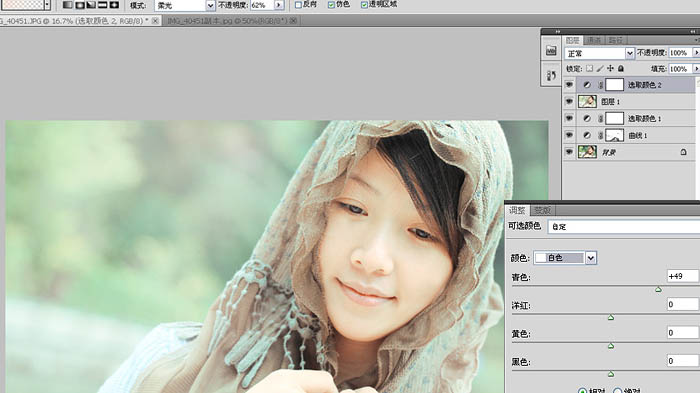Click the 黄色 slider handle
The height and width of the screenshot is (393, 700).
coord(611,346)
